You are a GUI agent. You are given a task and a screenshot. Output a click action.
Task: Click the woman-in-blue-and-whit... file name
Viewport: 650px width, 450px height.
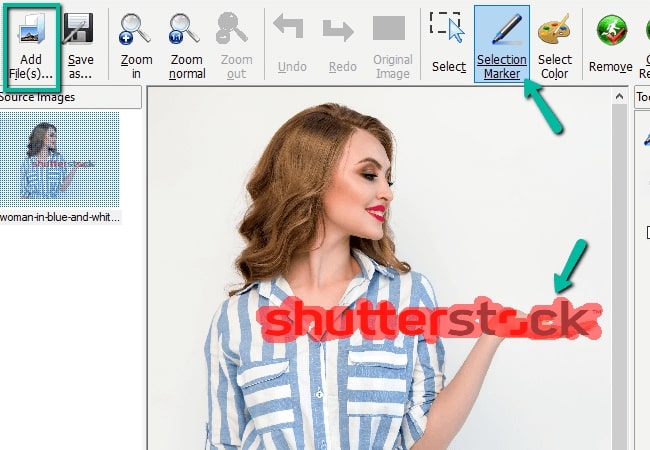(x=60, y=217)
